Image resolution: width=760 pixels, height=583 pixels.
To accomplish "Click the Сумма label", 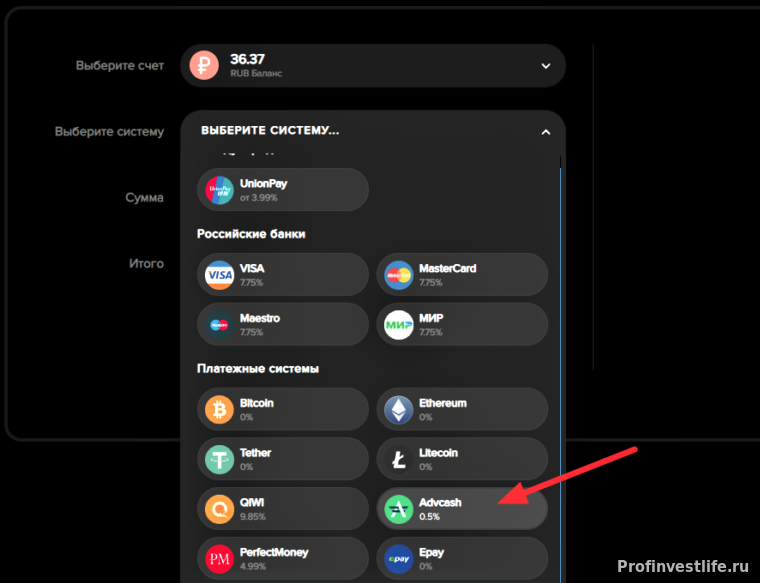I will 144,198.
